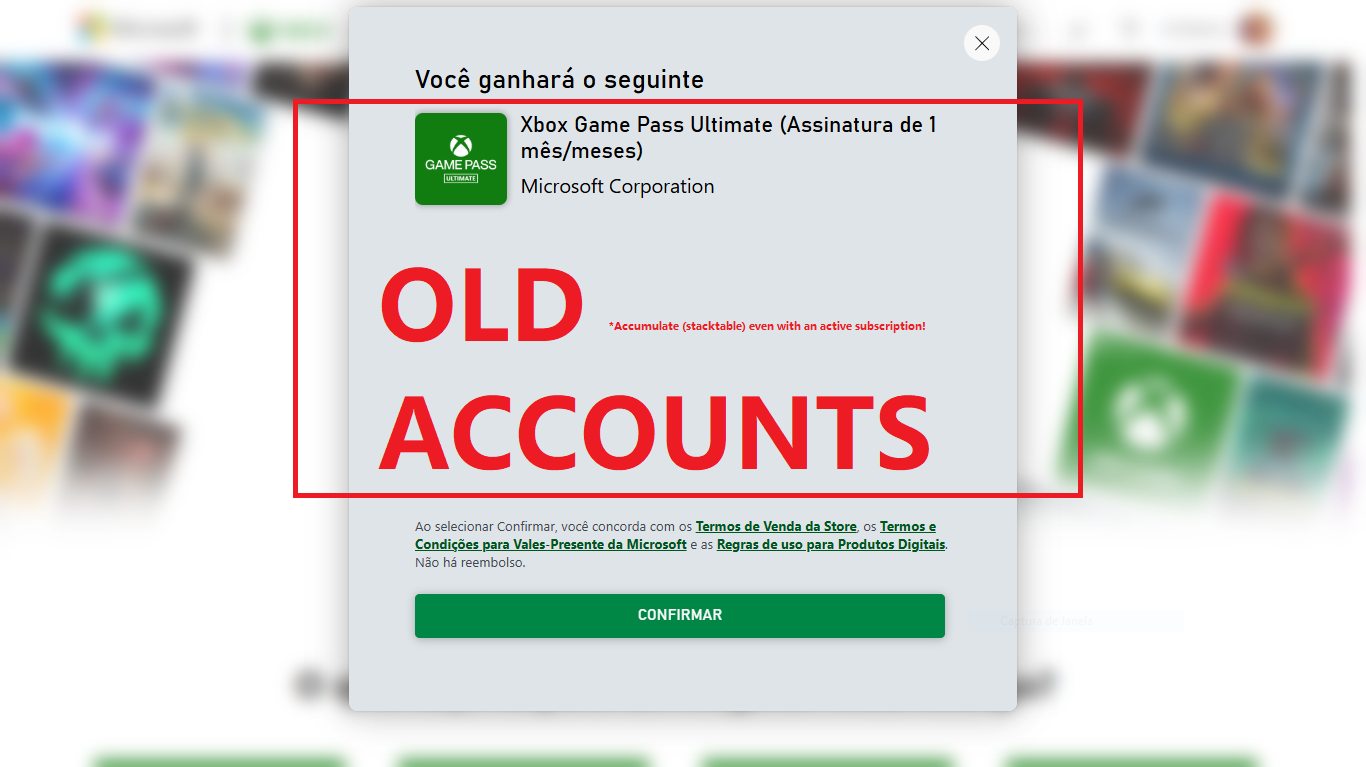Click the Xbox Game Pass Ultimate product title
1366x767 pixels.
click(x=729, y=138)
